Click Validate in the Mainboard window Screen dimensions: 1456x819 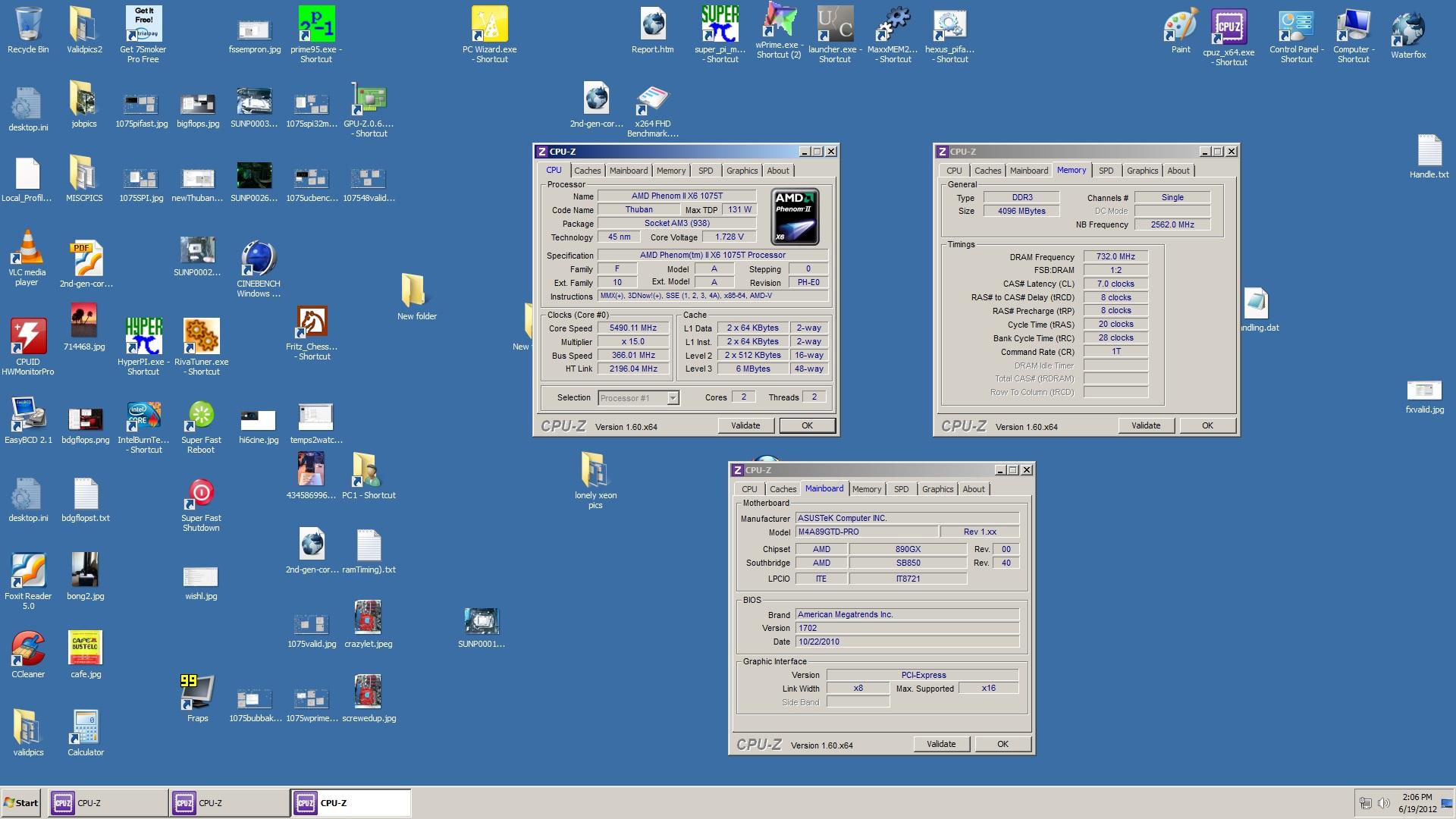click(x=941, y=744)
